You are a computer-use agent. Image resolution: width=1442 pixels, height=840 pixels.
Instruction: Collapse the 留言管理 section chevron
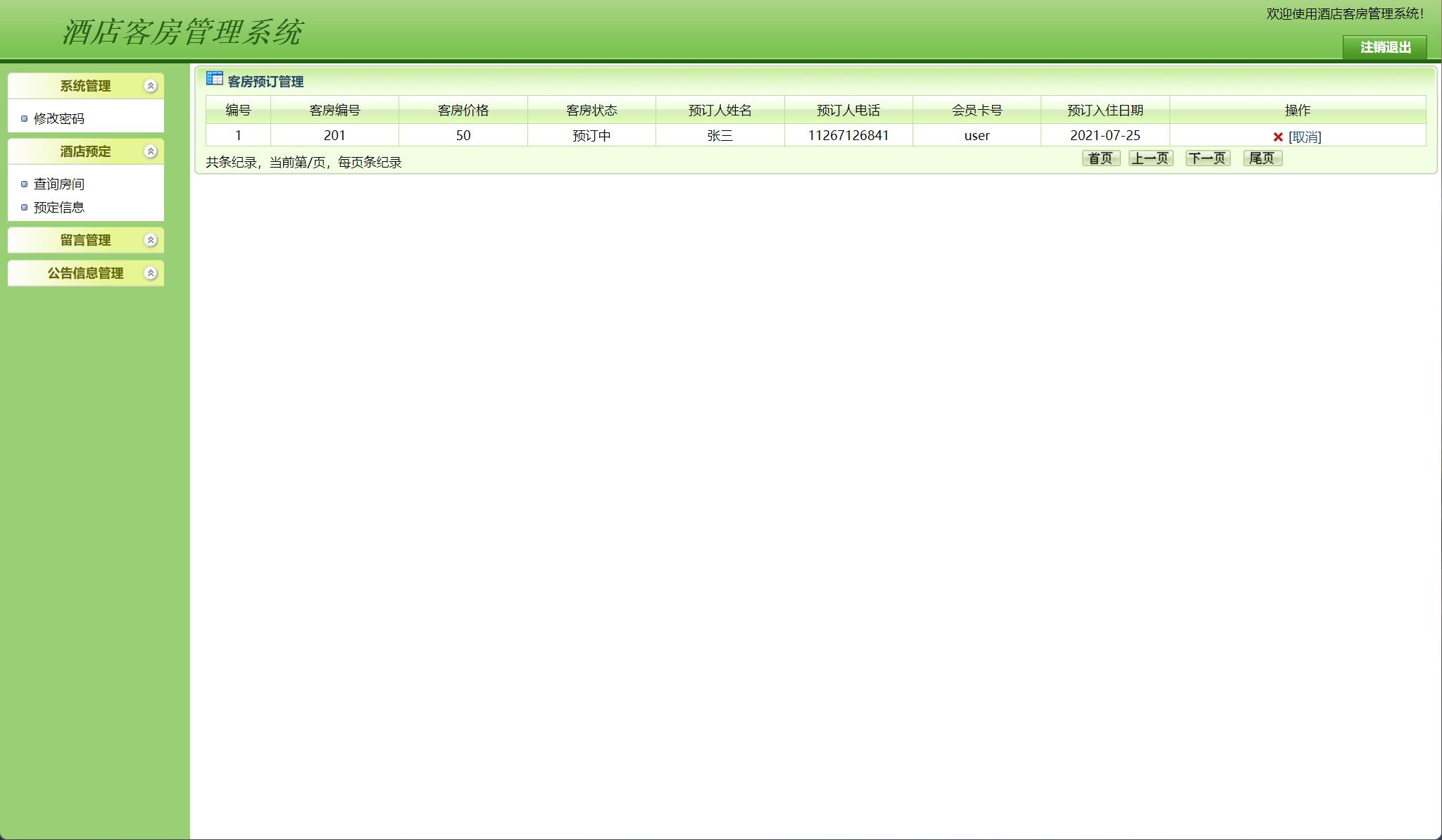[149, 239]
